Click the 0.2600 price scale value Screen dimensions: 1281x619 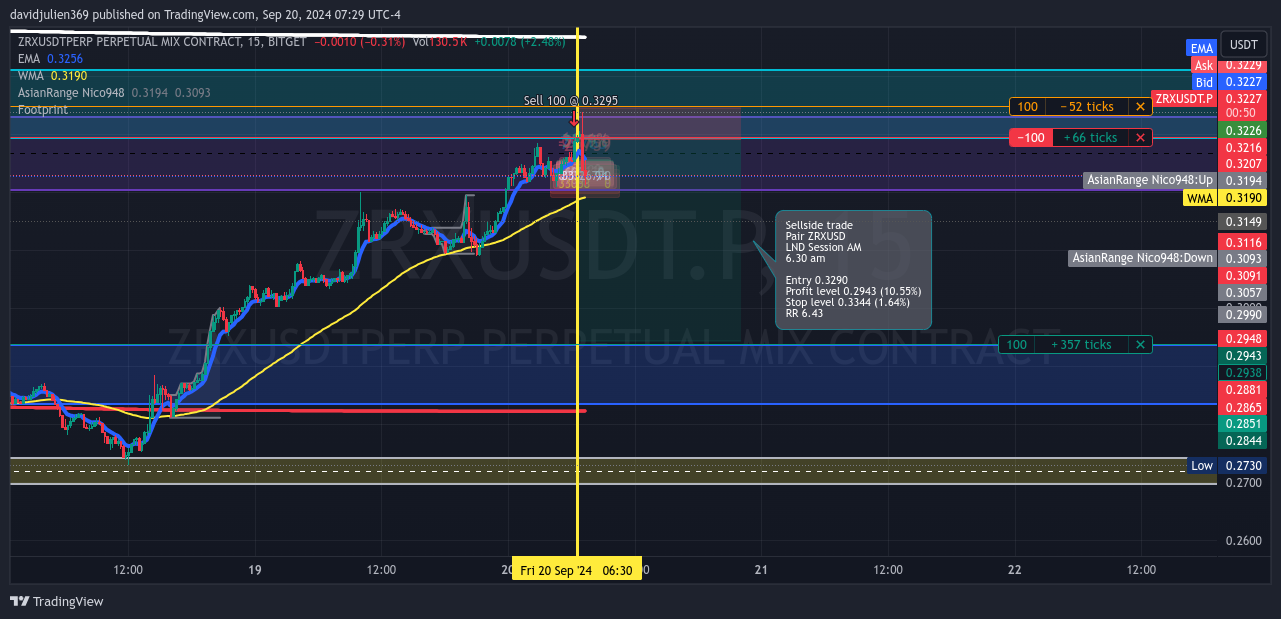1243,541
